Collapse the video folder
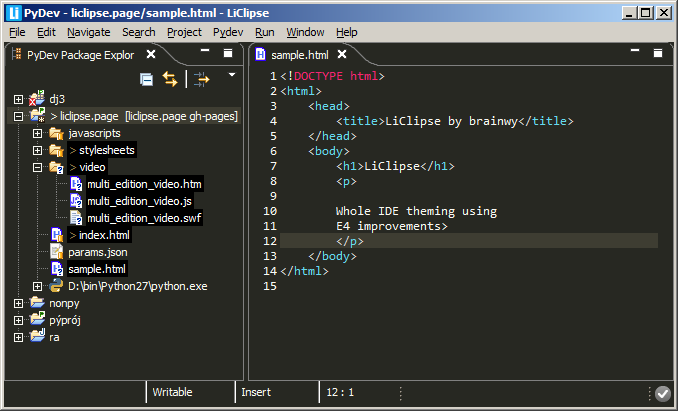 38,167
